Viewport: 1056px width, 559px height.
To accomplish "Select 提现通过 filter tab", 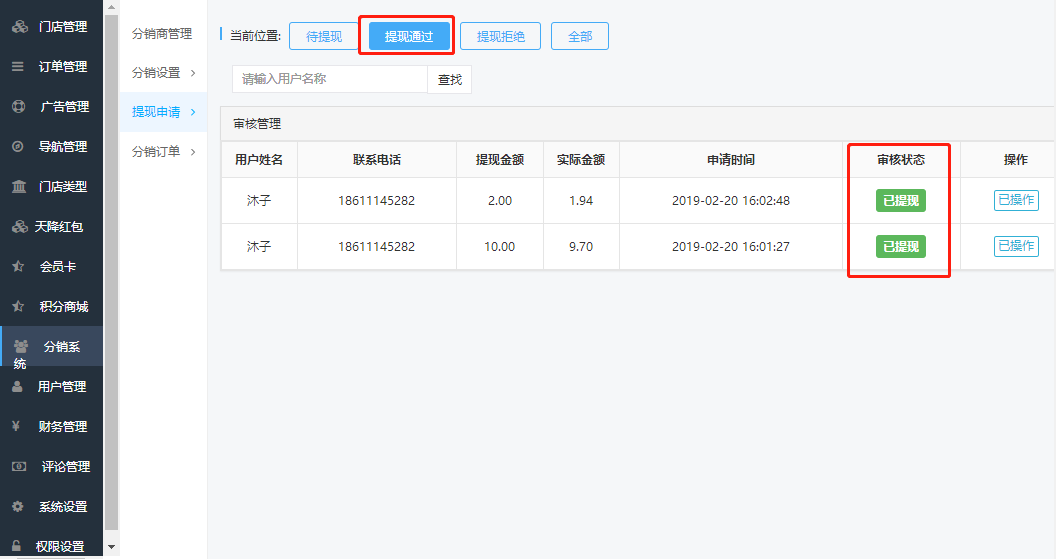I will (409, 36).
